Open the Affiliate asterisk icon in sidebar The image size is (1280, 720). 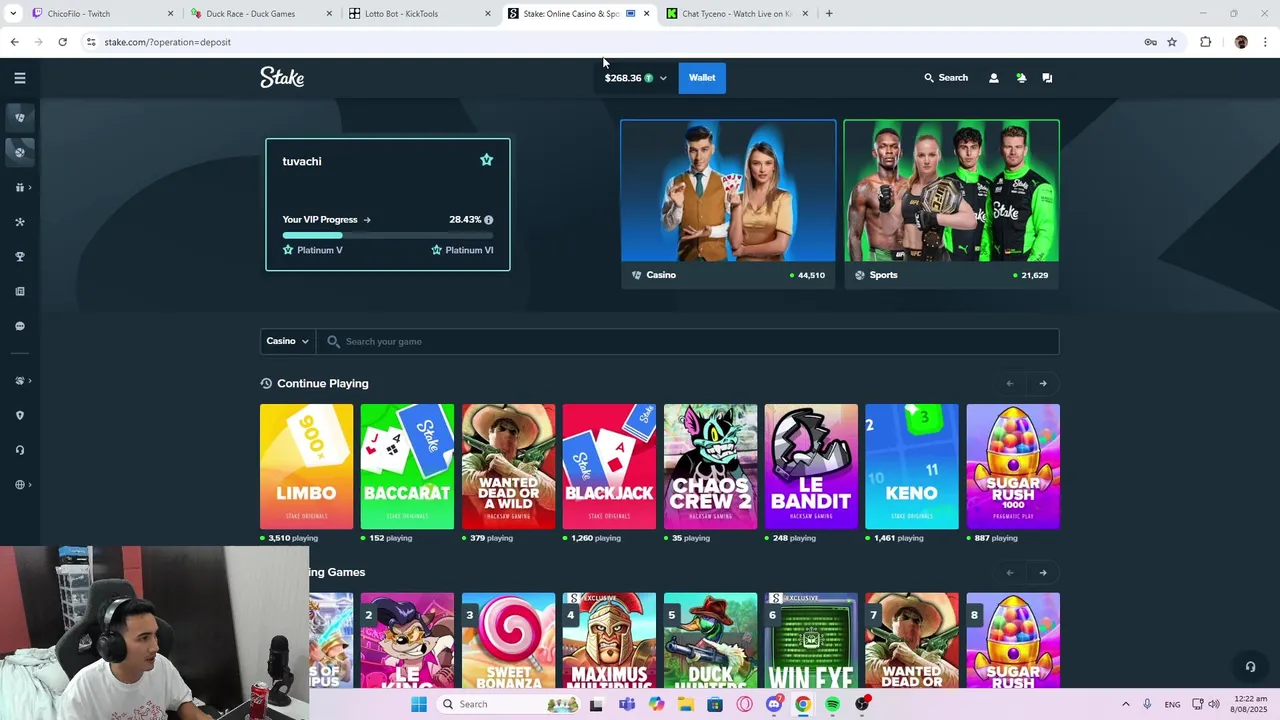(19, 222)
